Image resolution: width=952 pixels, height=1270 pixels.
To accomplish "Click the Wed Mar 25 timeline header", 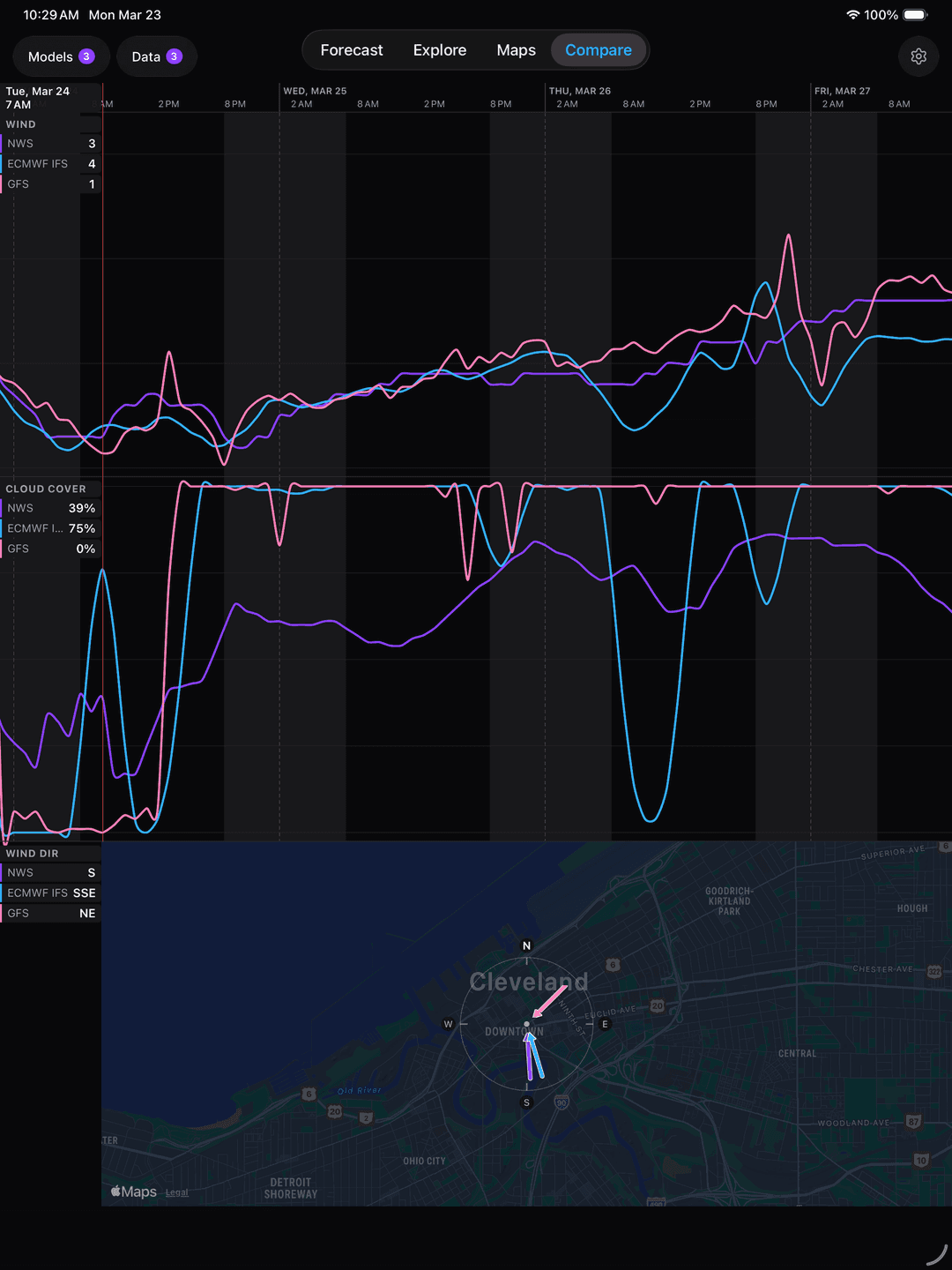I will [314, 91].
